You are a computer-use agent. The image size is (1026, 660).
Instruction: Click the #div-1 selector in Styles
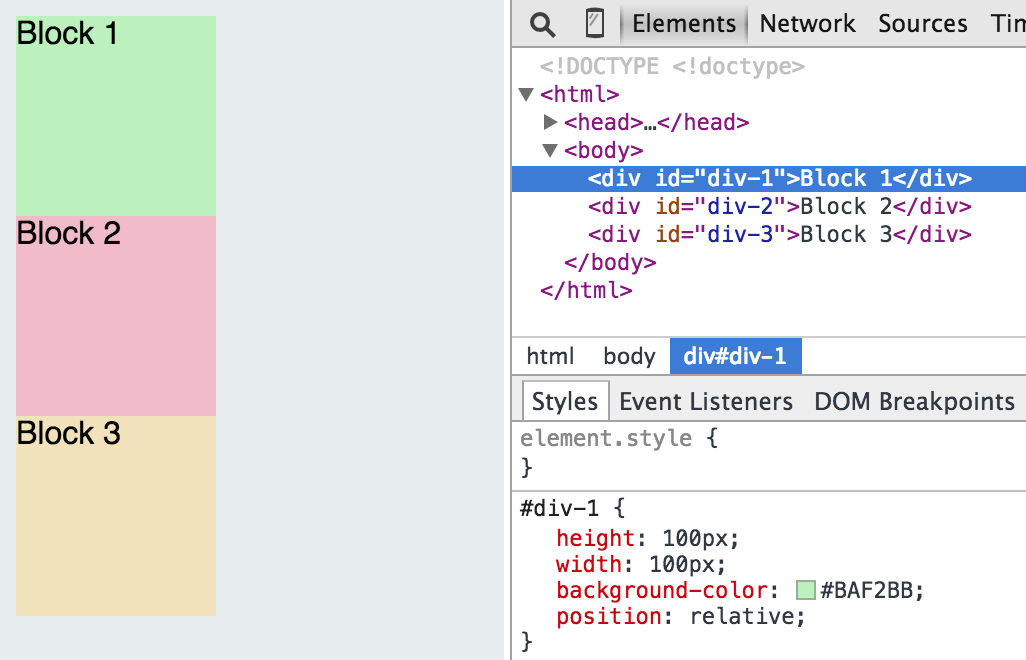tap(559, 508)
